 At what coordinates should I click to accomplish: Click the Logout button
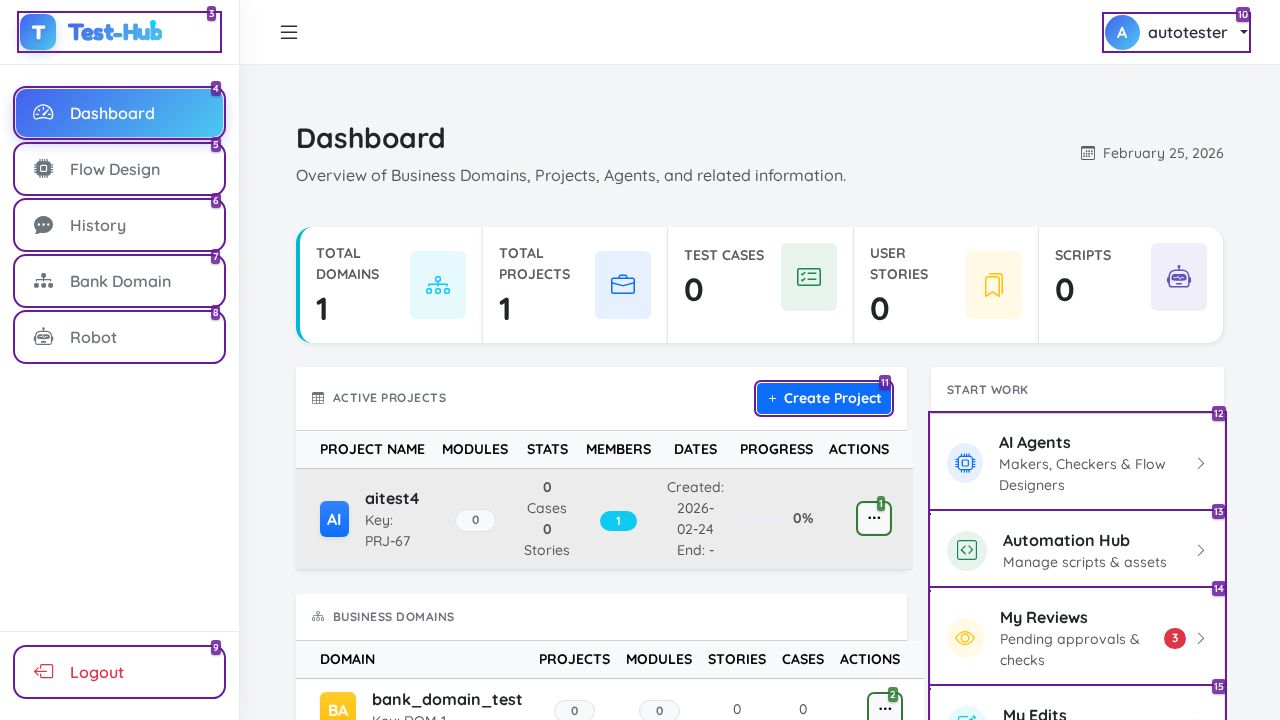point(119,672)
